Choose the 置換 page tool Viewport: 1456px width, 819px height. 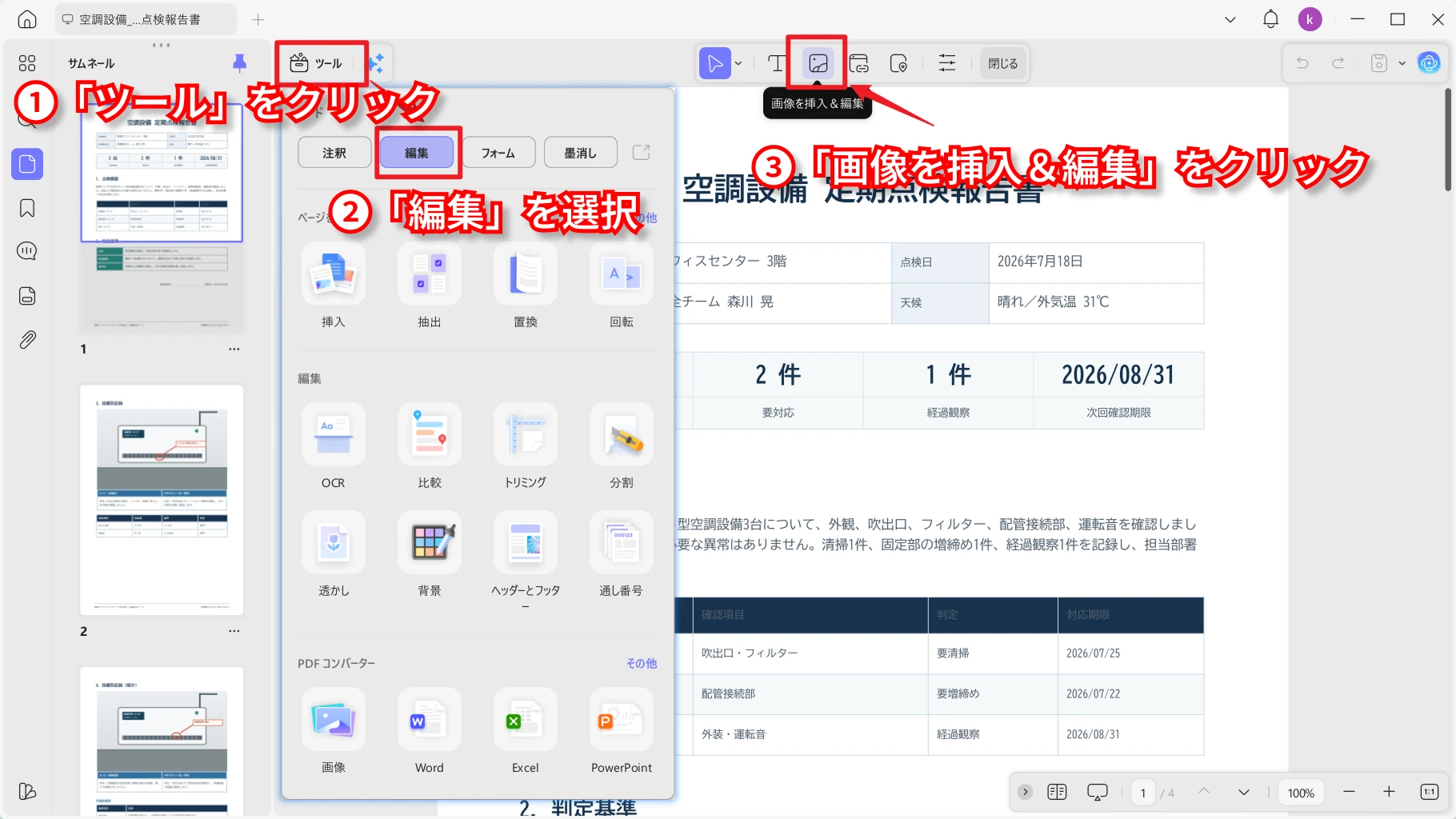coord(526,286)
